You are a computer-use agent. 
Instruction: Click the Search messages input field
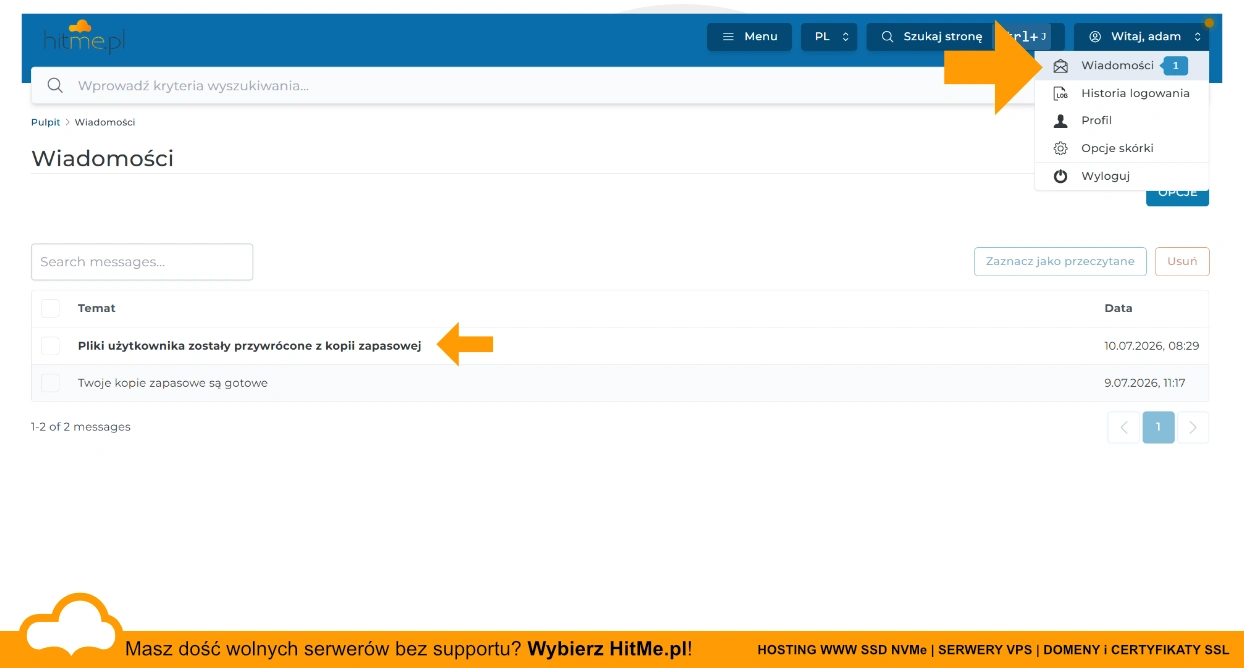click(142, 262)
